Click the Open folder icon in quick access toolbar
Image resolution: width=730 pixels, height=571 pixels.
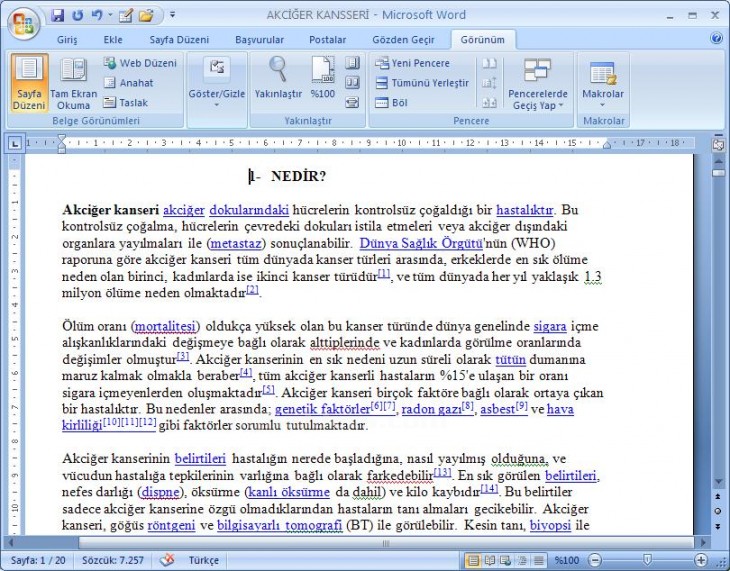tap(146, 16)
